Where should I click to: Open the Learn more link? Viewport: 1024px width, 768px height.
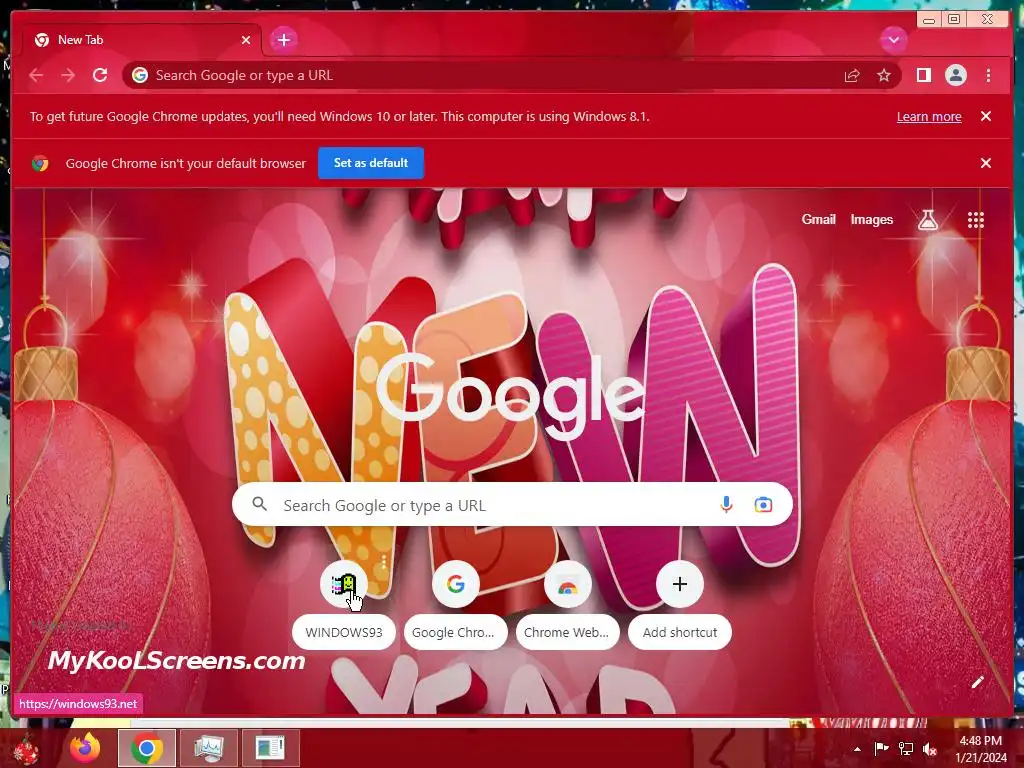[929, 116]
